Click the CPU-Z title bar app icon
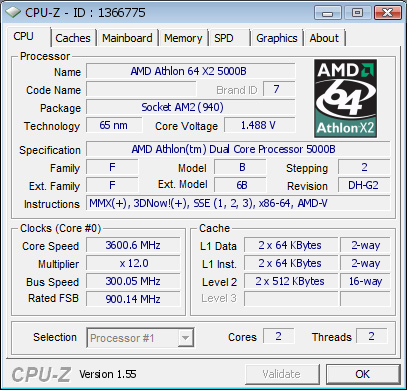This screenshot has width=407, height=390. point(13,13)
